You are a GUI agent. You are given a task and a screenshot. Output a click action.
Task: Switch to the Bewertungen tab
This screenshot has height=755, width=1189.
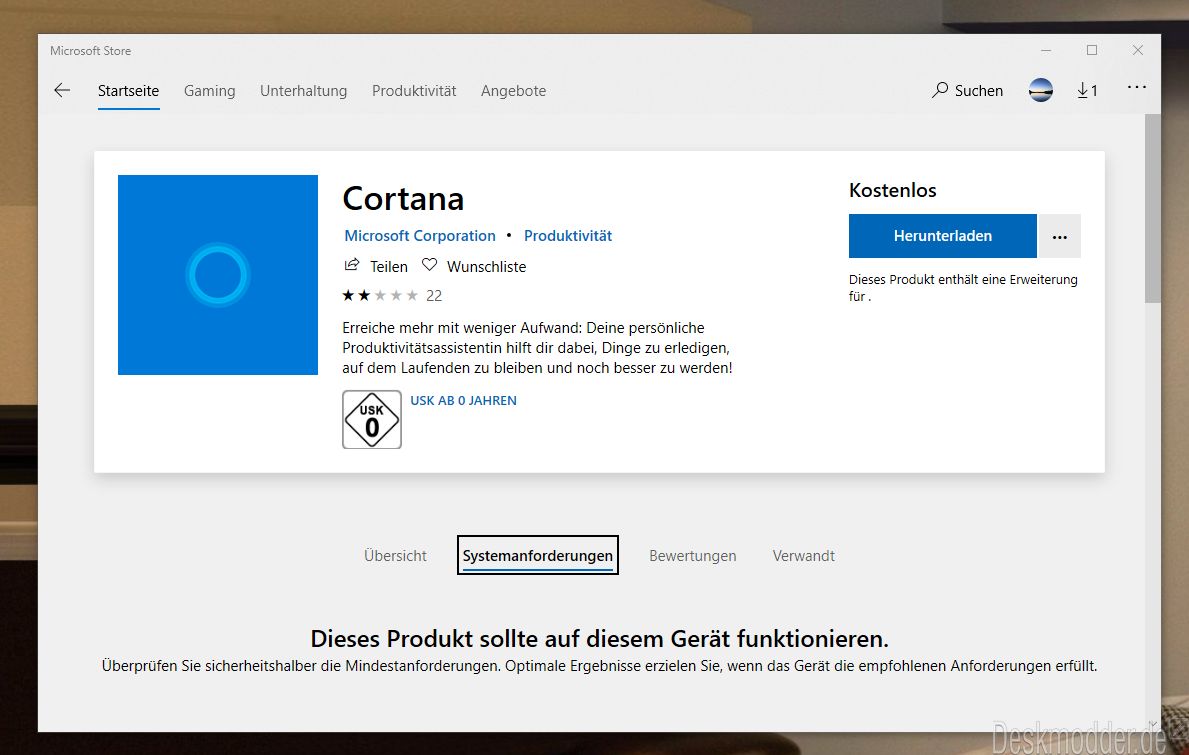tap(692, 556)
